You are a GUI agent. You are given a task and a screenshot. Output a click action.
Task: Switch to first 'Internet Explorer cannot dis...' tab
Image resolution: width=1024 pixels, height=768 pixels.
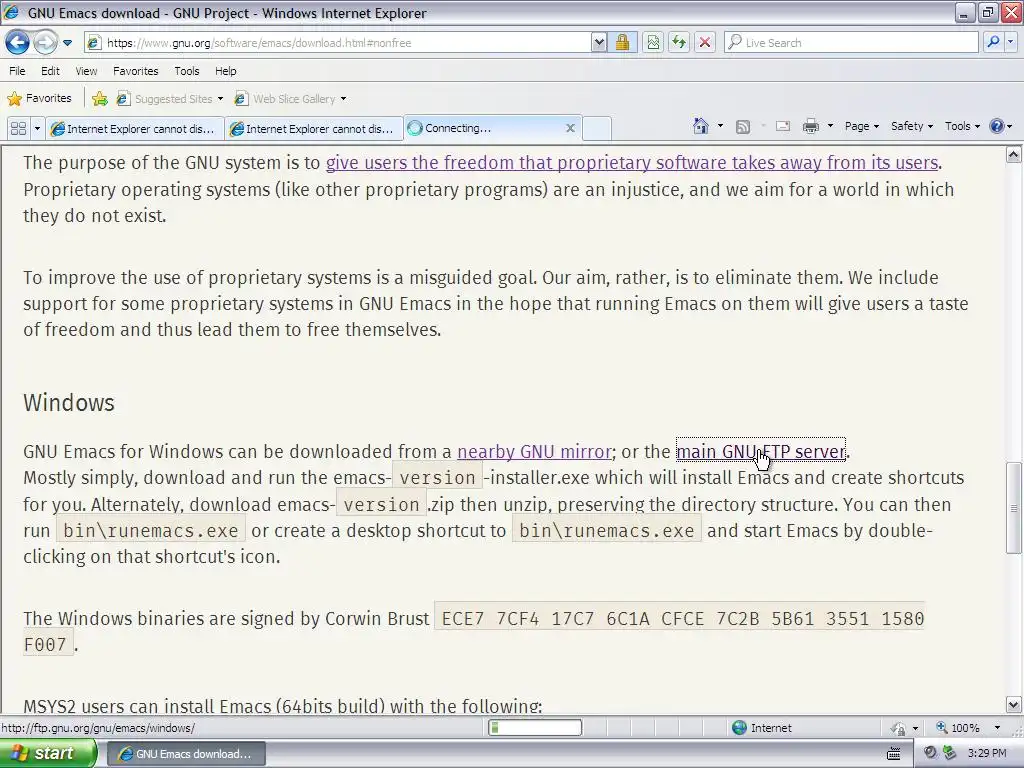point(134,129)
